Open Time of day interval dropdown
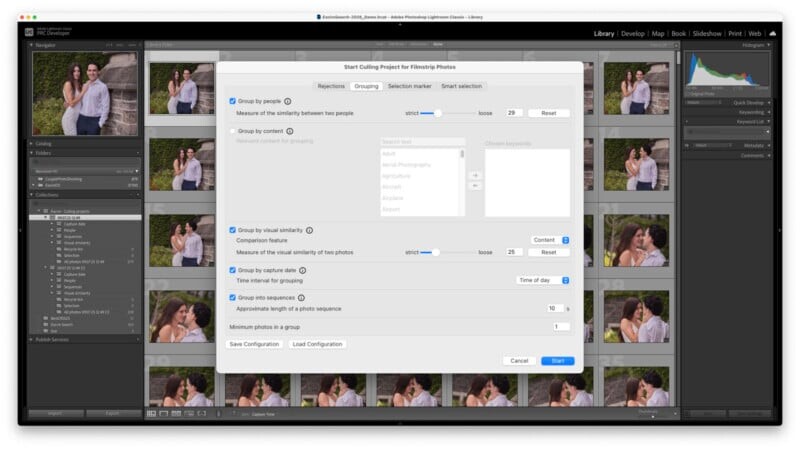The height and width of the screenshot is (450, 800). (x=542, y=280)
